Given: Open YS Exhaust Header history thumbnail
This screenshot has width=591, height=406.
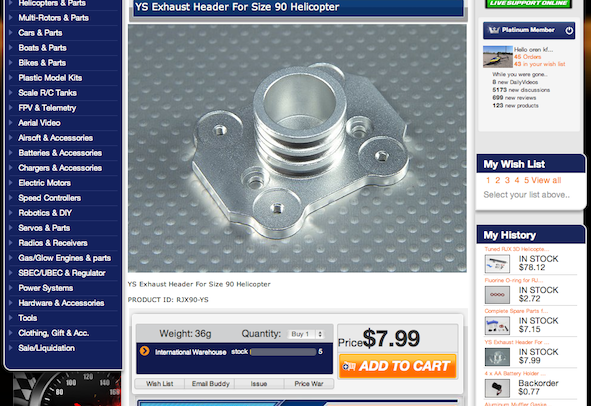Looking at the screenshot, I should pos(497,357).
